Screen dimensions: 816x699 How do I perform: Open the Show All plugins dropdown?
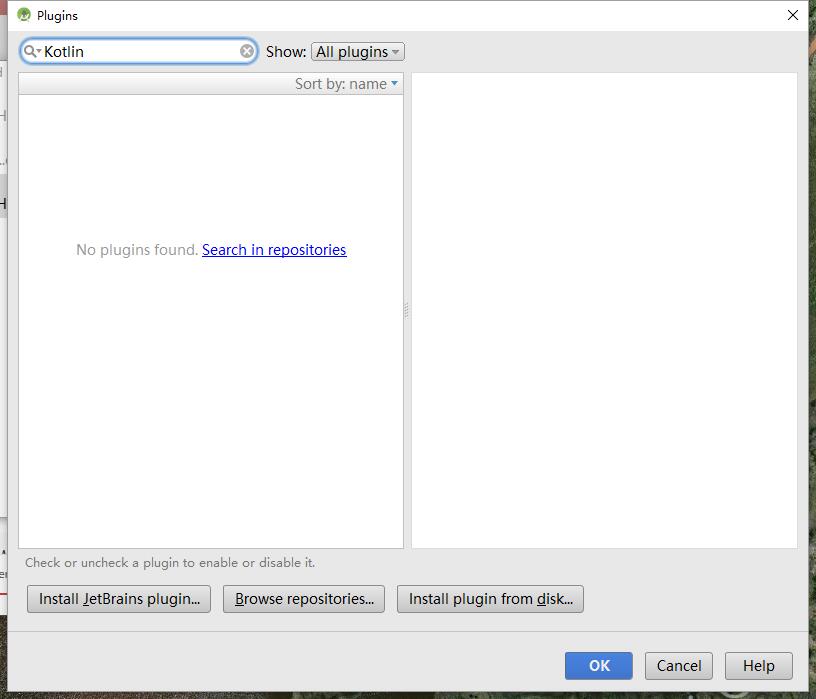pyautogui.click(x=358, y=52)
